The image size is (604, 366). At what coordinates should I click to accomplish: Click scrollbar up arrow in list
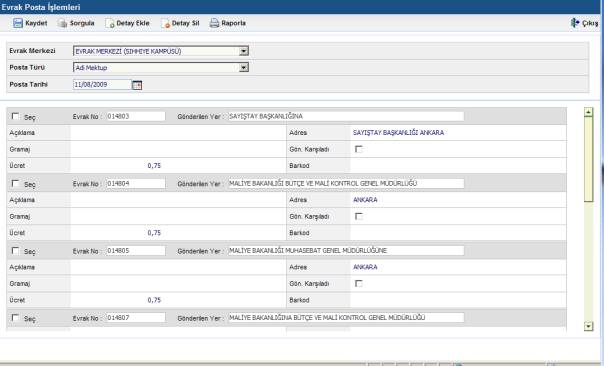pos(588,112)
